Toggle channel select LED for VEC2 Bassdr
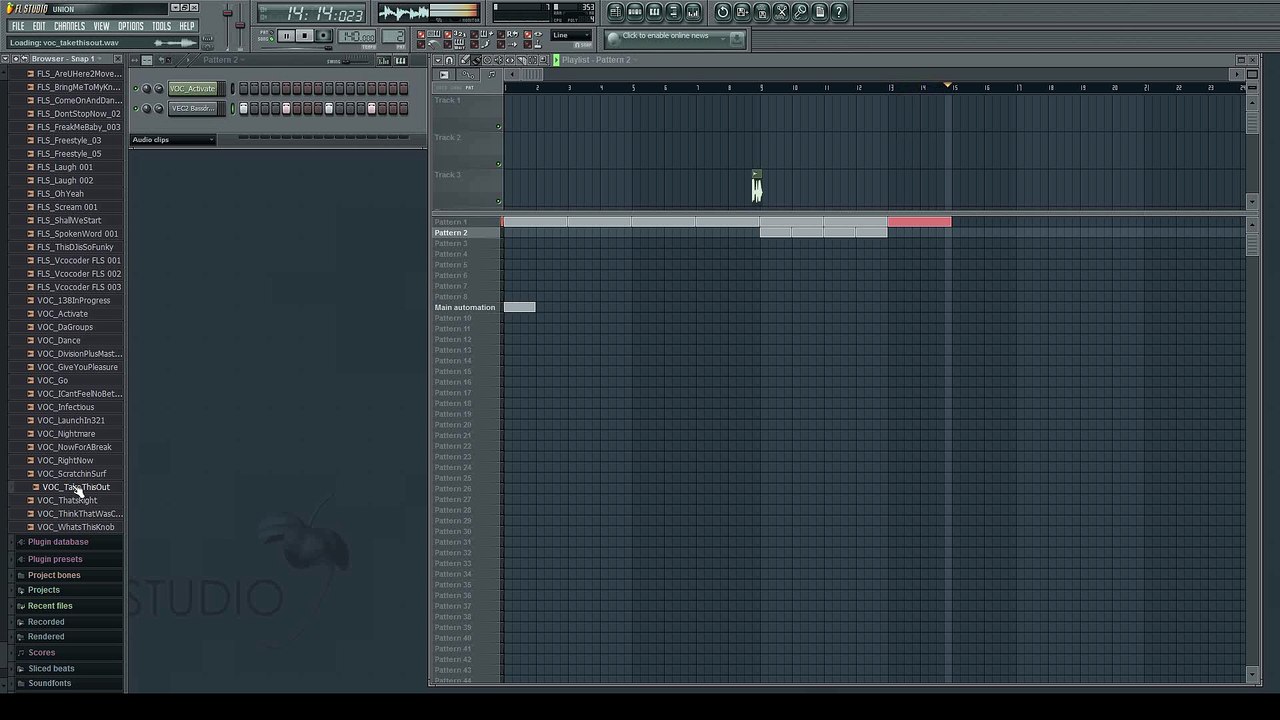1280x720 pixels. pos(233,108)
